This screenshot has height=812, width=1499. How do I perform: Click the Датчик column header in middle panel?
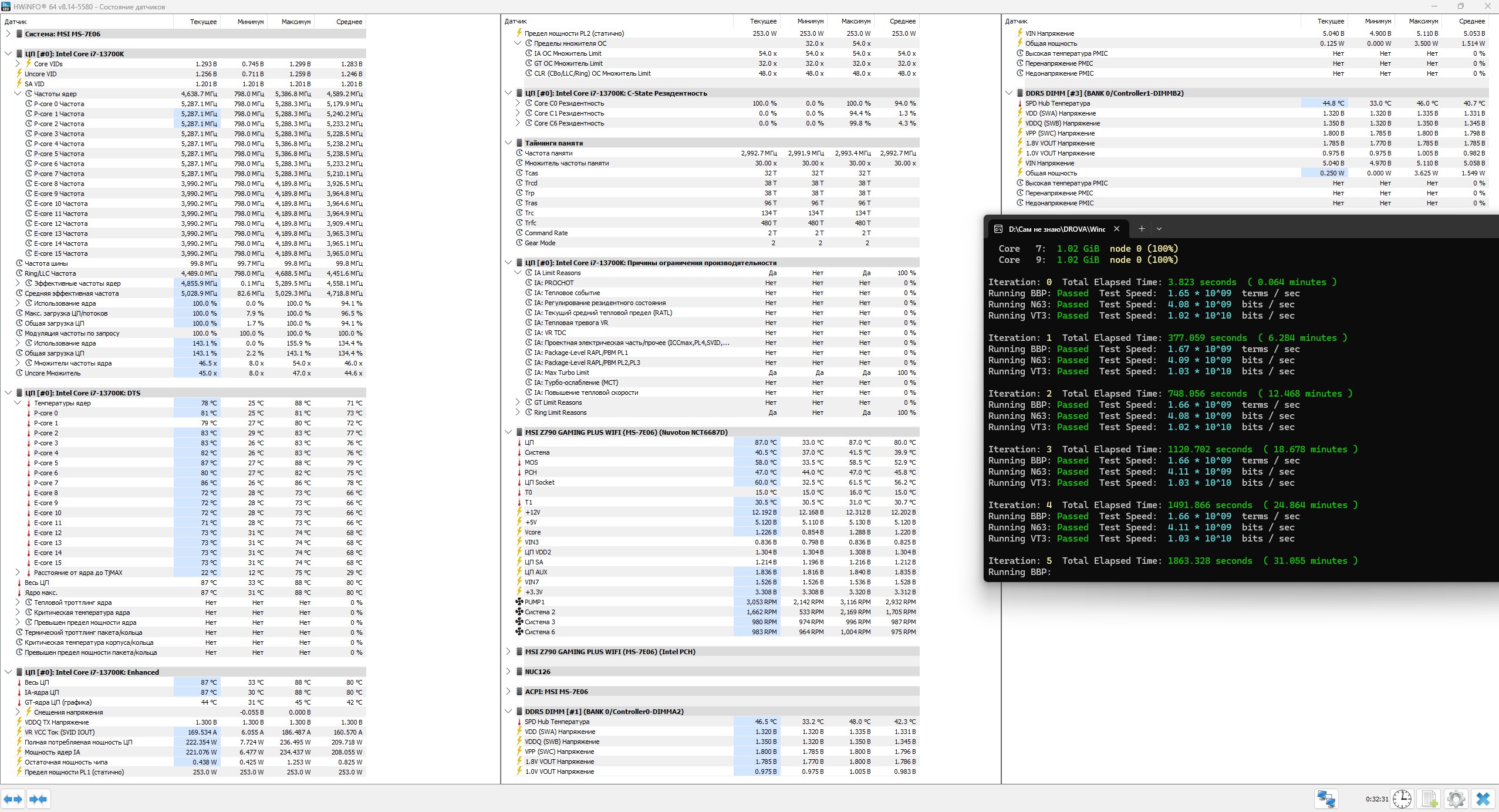point(516,21)
